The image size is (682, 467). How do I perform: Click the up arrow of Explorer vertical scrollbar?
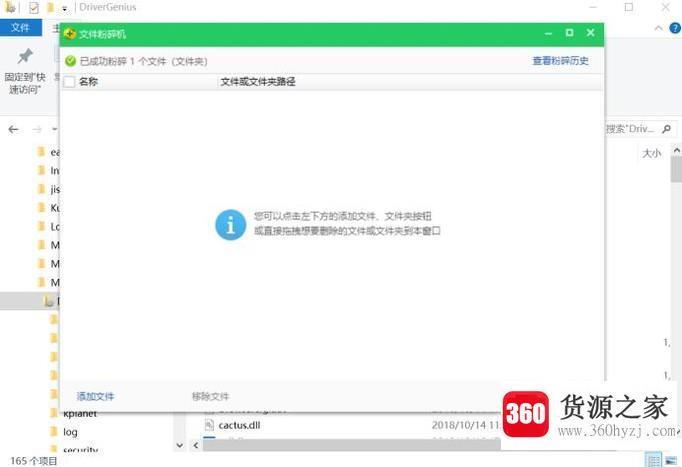point(676,150)
